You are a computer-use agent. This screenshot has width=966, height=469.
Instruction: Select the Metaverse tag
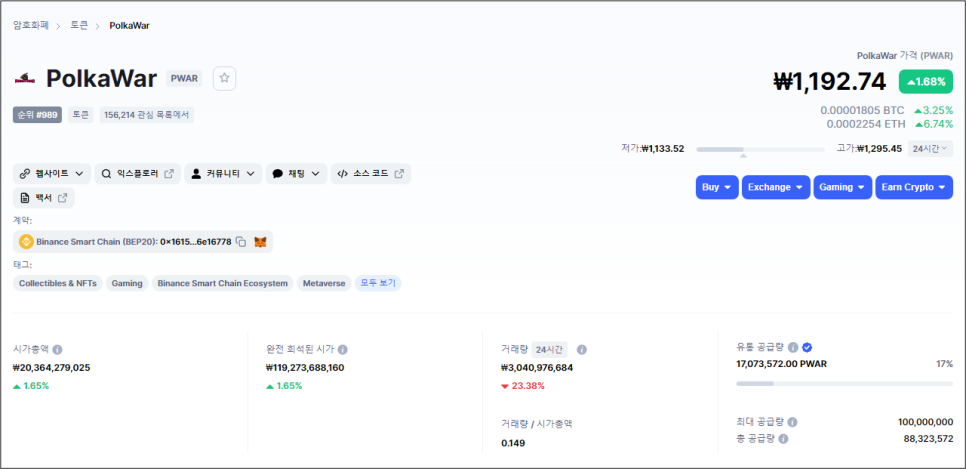pyautogui.click(x=324, y=283)
